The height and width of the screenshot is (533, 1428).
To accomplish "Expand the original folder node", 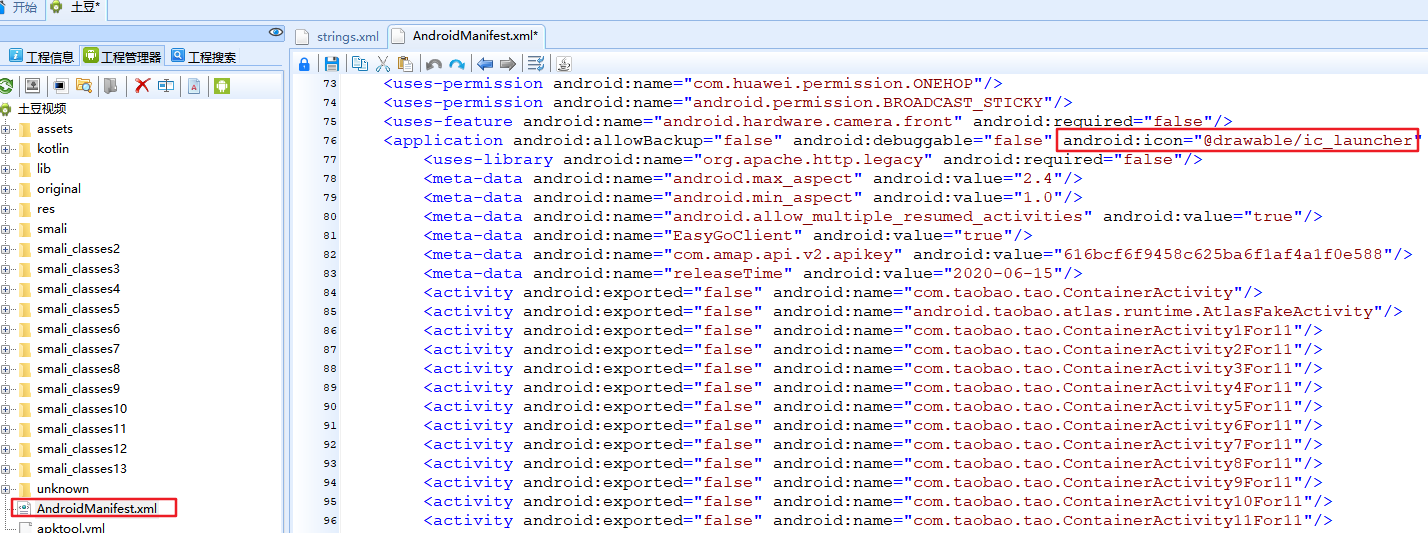I will 6,189.
